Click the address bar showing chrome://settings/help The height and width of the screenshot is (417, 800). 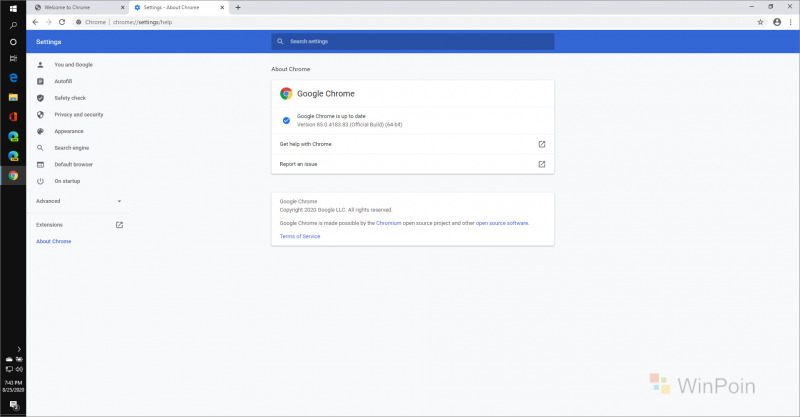[x=412, y=22]
